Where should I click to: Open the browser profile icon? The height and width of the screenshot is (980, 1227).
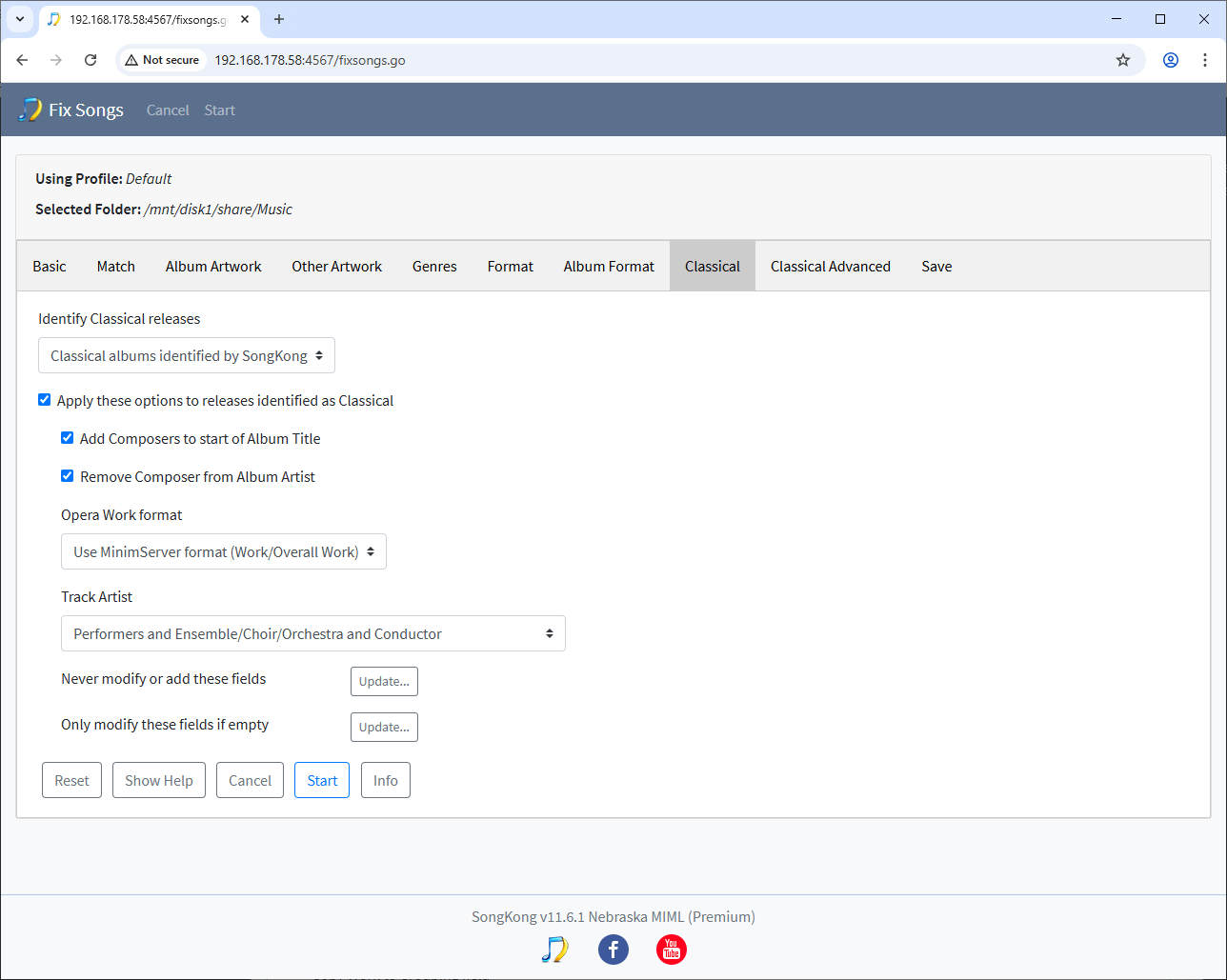(1171, 60)
